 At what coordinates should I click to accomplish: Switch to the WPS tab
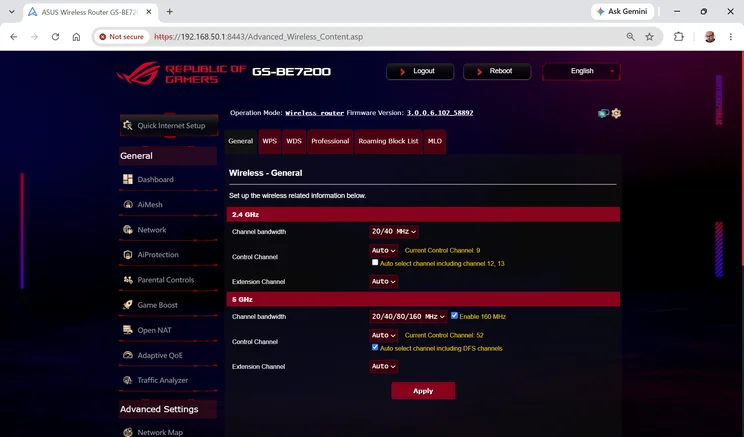tap(270, 141)
